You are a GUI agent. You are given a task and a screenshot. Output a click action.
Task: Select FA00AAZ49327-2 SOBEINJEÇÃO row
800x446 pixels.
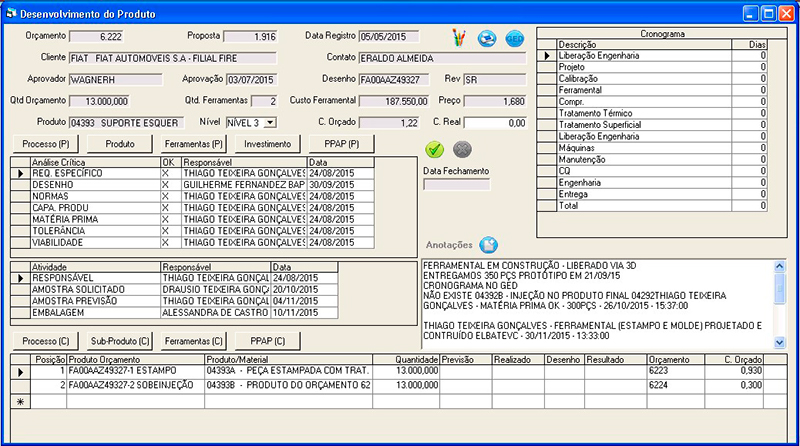pos(398,385)
